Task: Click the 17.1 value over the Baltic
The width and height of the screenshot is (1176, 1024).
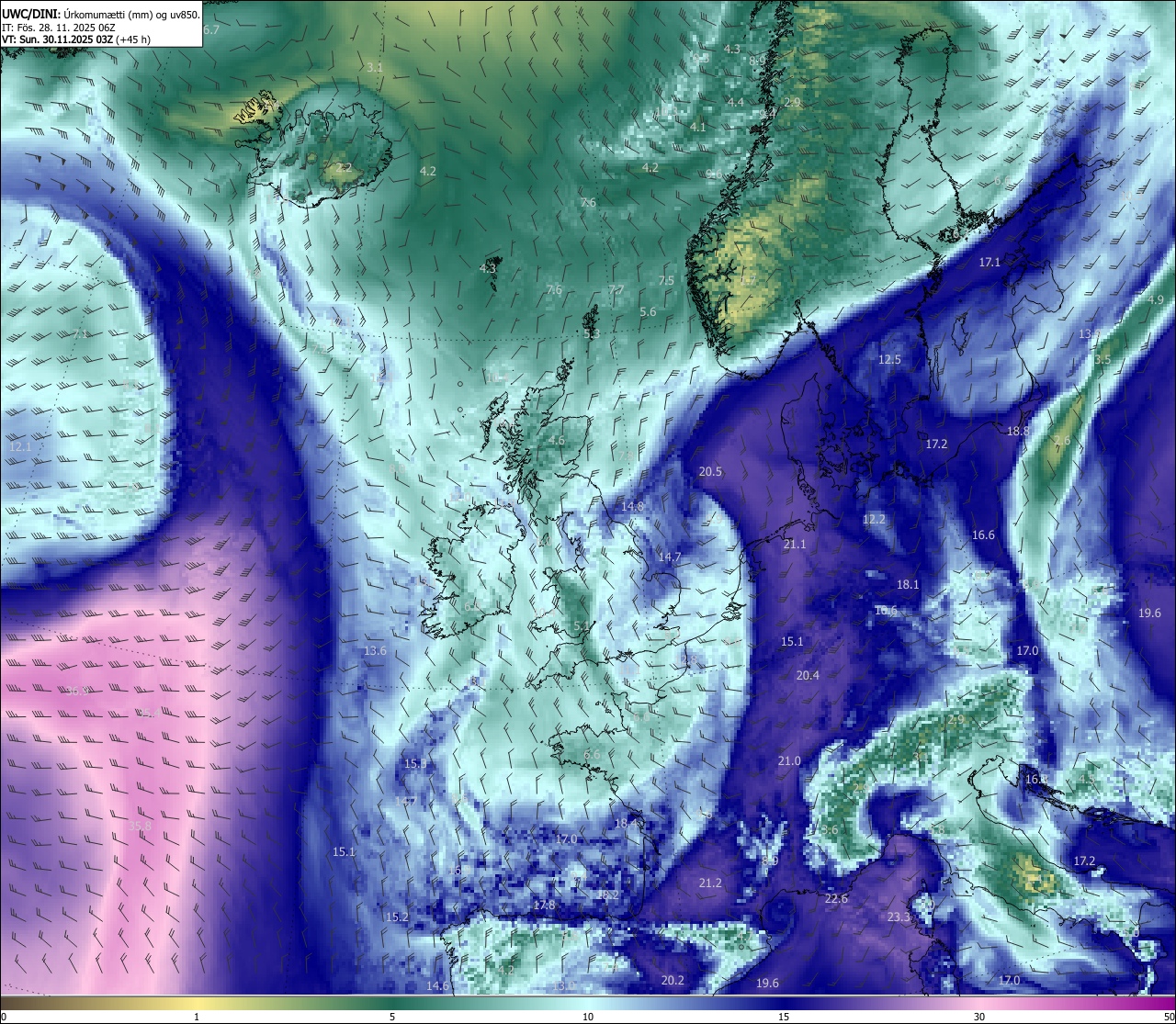Action: (x=989, y=263)
